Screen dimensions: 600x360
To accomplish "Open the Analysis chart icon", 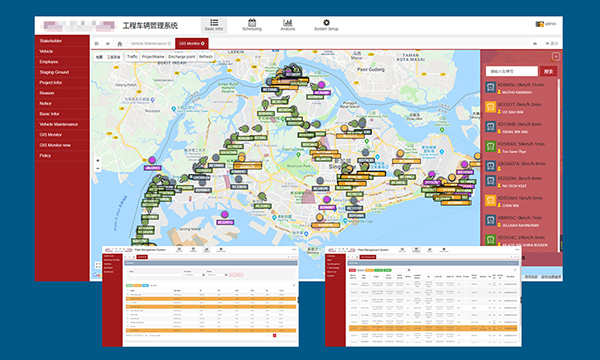I will pos(287,25).
